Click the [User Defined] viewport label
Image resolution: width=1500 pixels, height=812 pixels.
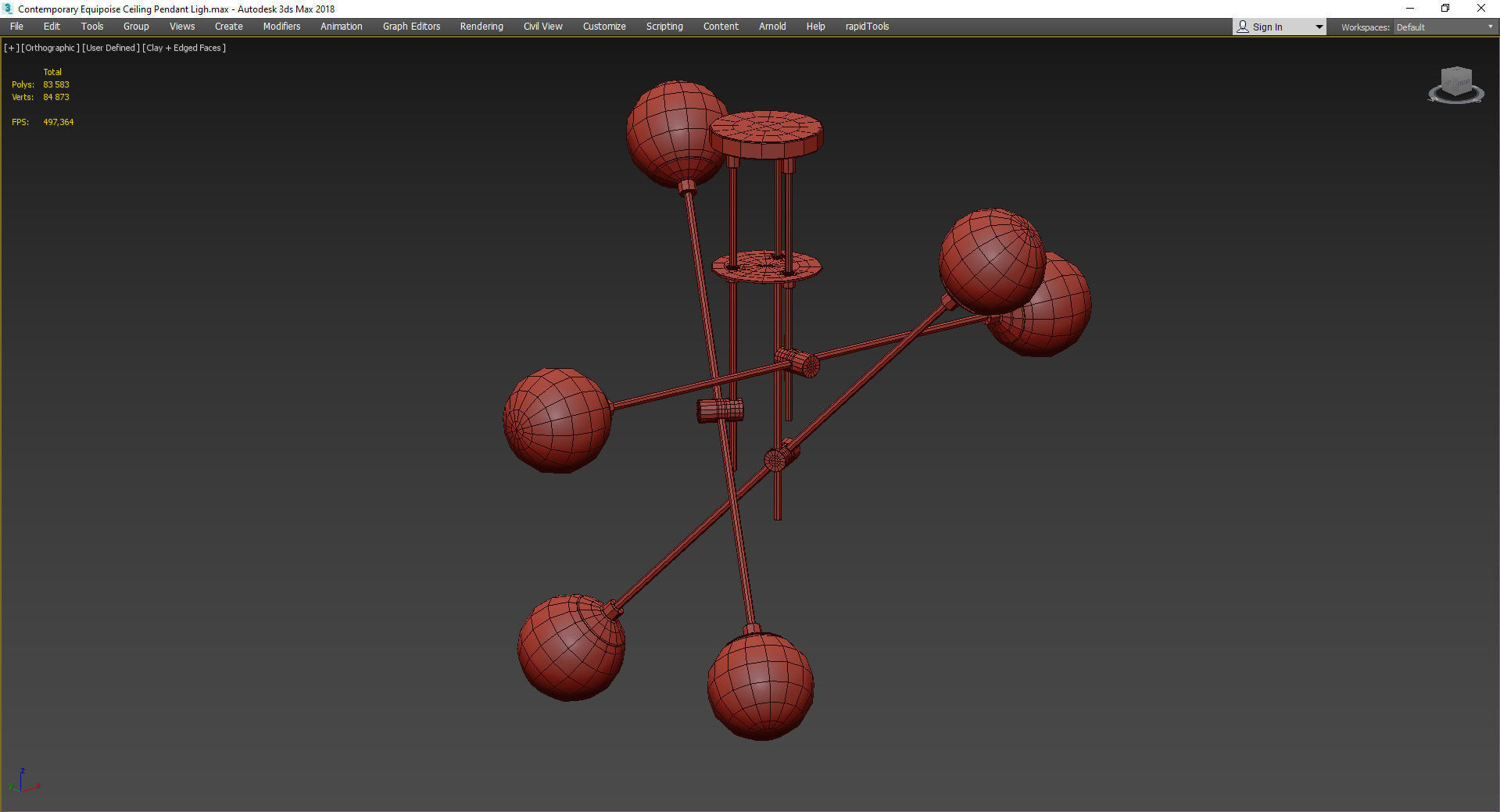click(111, 48)
